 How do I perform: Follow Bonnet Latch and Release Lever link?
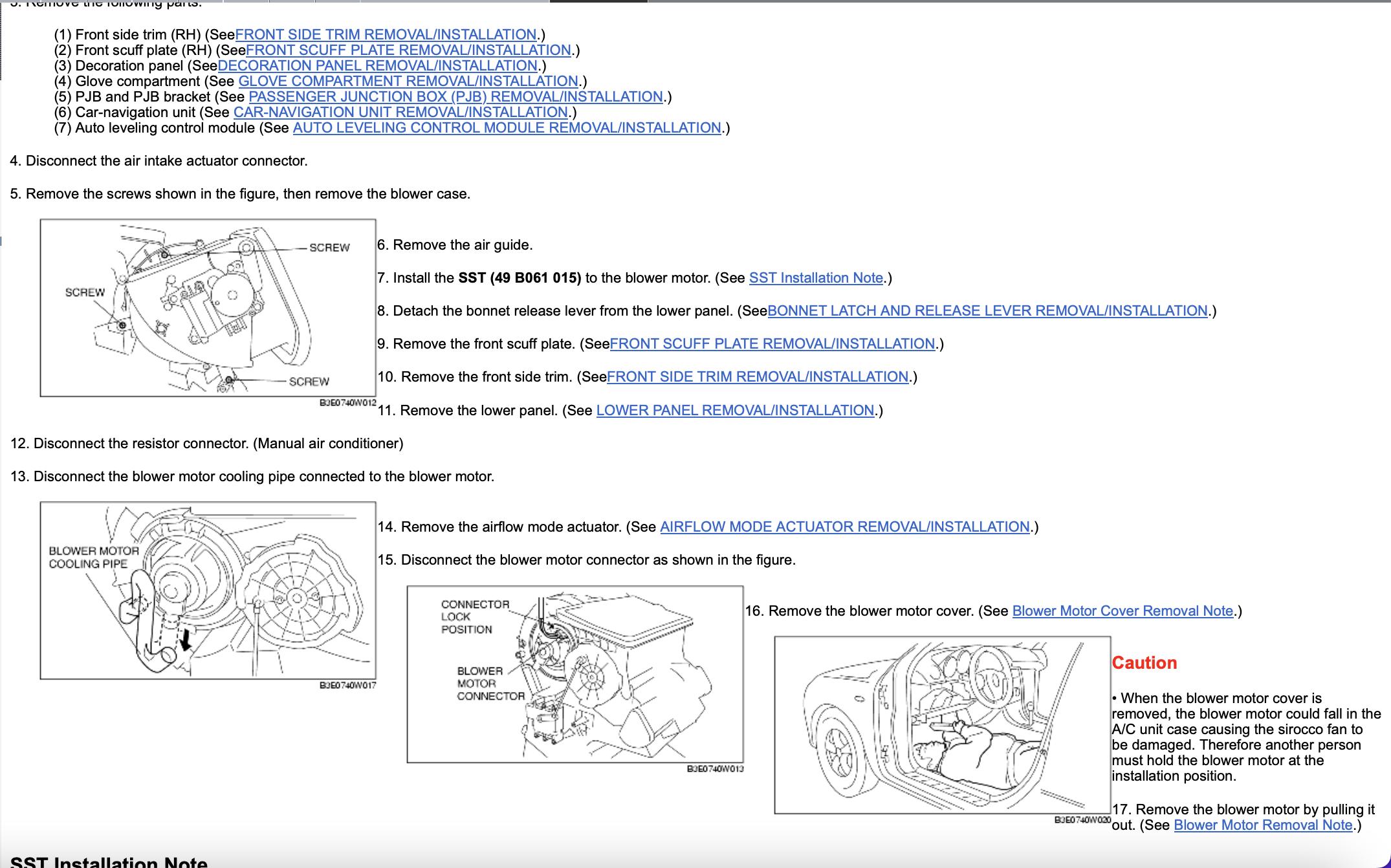coord(987,311)
